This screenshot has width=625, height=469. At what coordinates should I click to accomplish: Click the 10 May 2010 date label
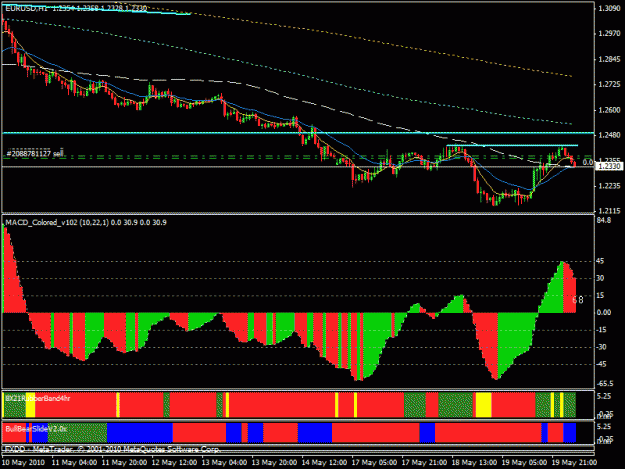pyautogui.click(x=23, y=463)
